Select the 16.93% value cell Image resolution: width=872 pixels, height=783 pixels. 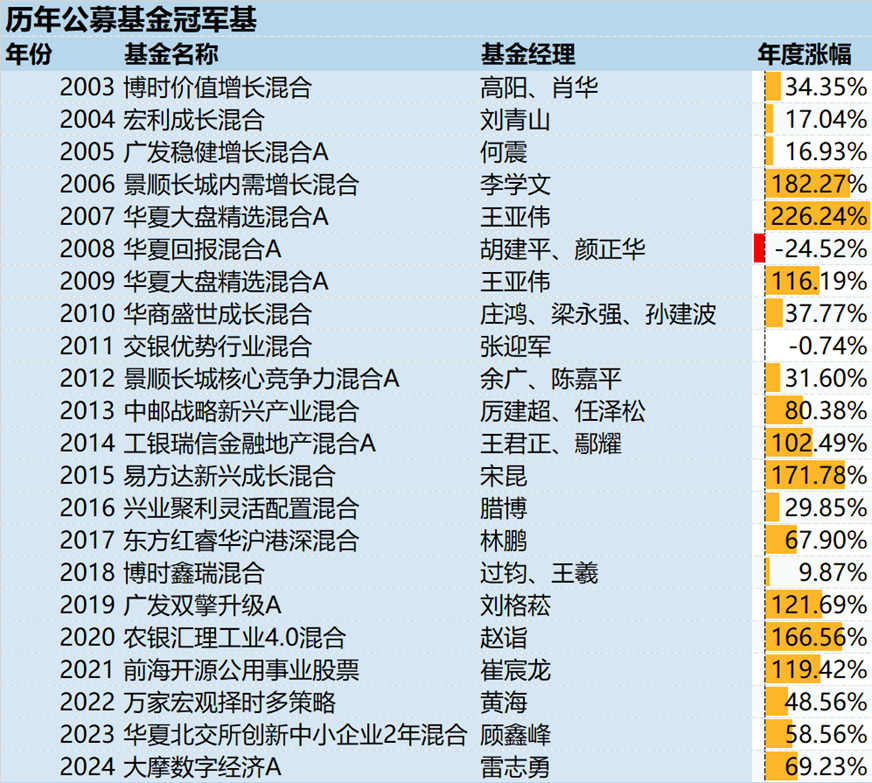click(x=826, y=152)
